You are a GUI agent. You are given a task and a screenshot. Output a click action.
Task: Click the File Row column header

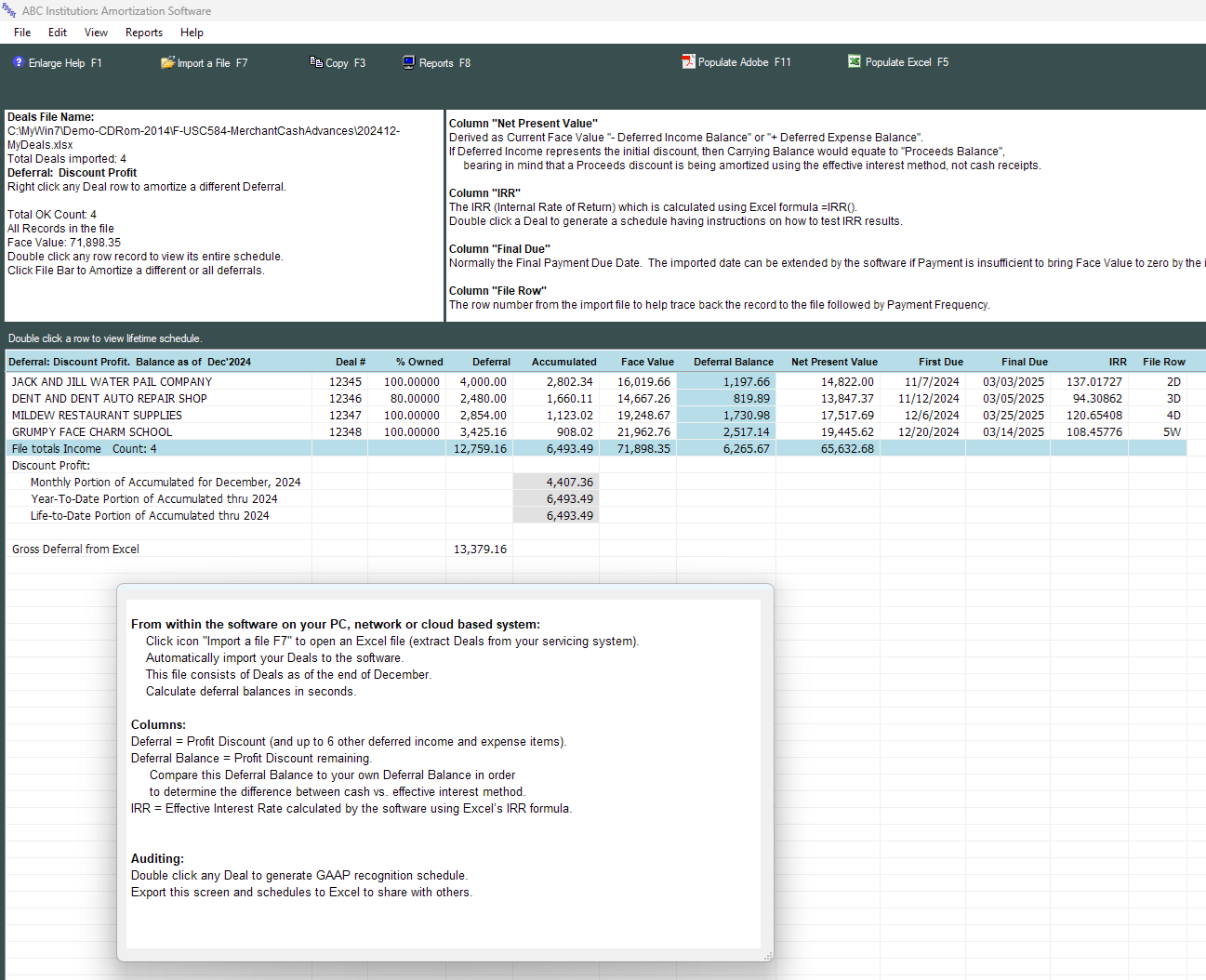(1163, 362)
